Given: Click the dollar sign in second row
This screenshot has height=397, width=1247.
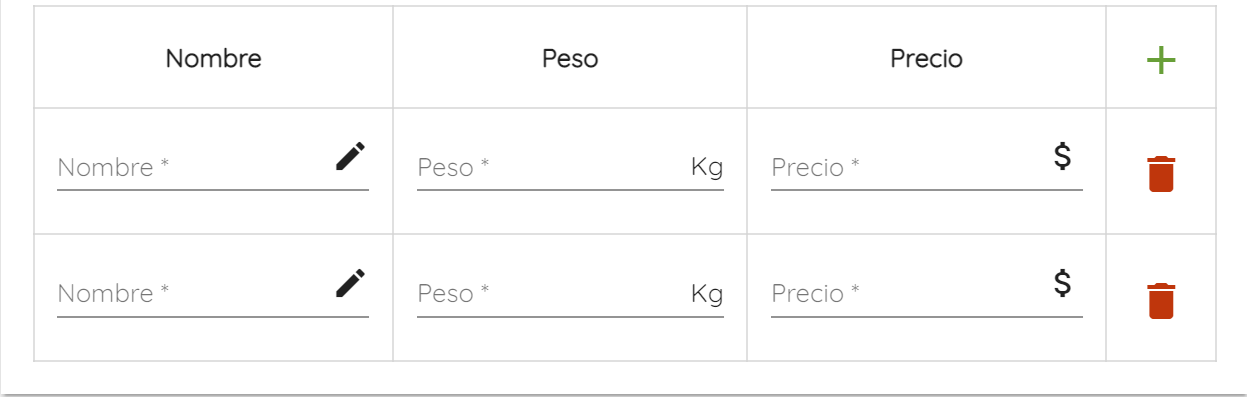Looking at the screenshot, I should [x=1063, y=283].
